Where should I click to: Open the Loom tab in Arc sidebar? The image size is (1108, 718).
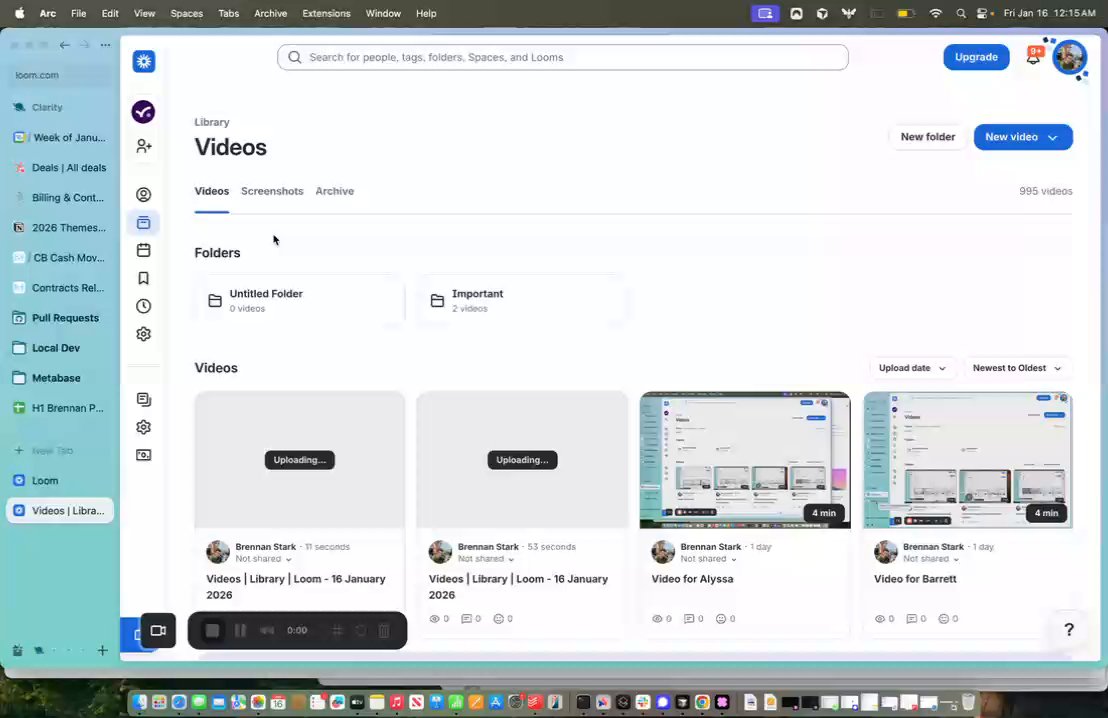click(x=60, y=481)
